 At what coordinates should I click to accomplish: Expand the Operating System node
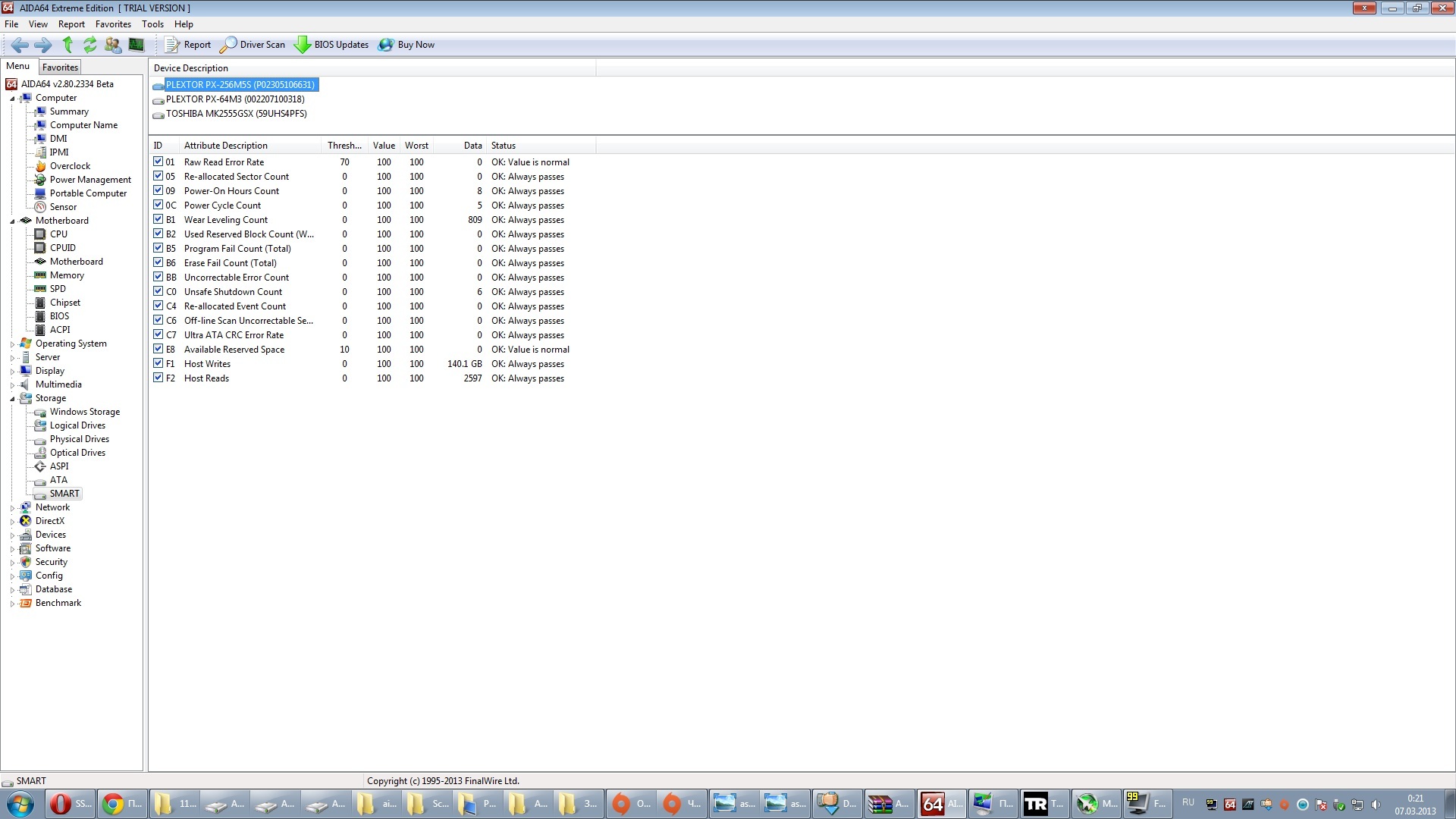[x=12, y=344]
